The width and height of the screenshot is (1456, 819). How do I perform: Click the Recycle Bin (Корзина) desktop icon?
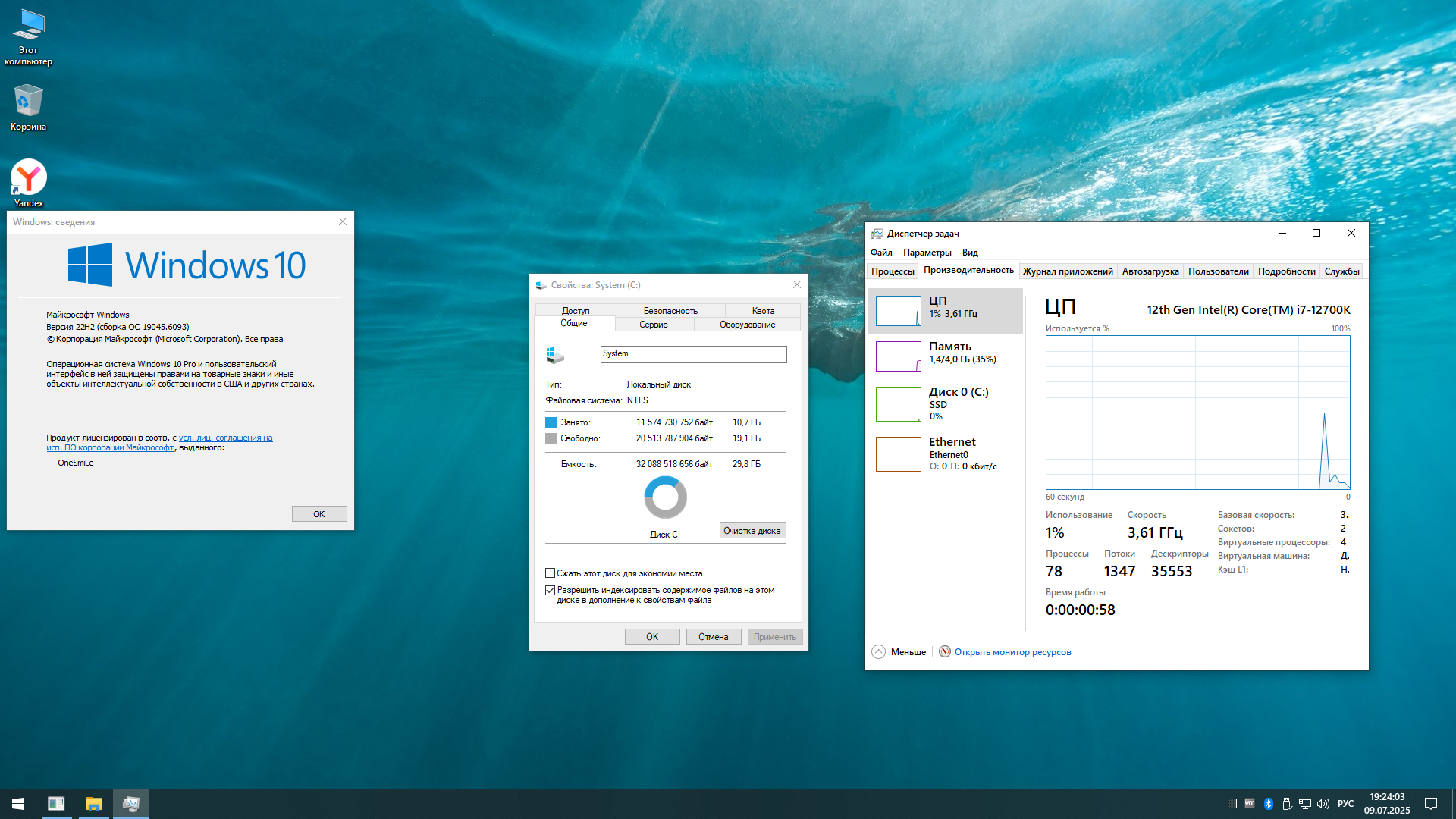(29, 102)
